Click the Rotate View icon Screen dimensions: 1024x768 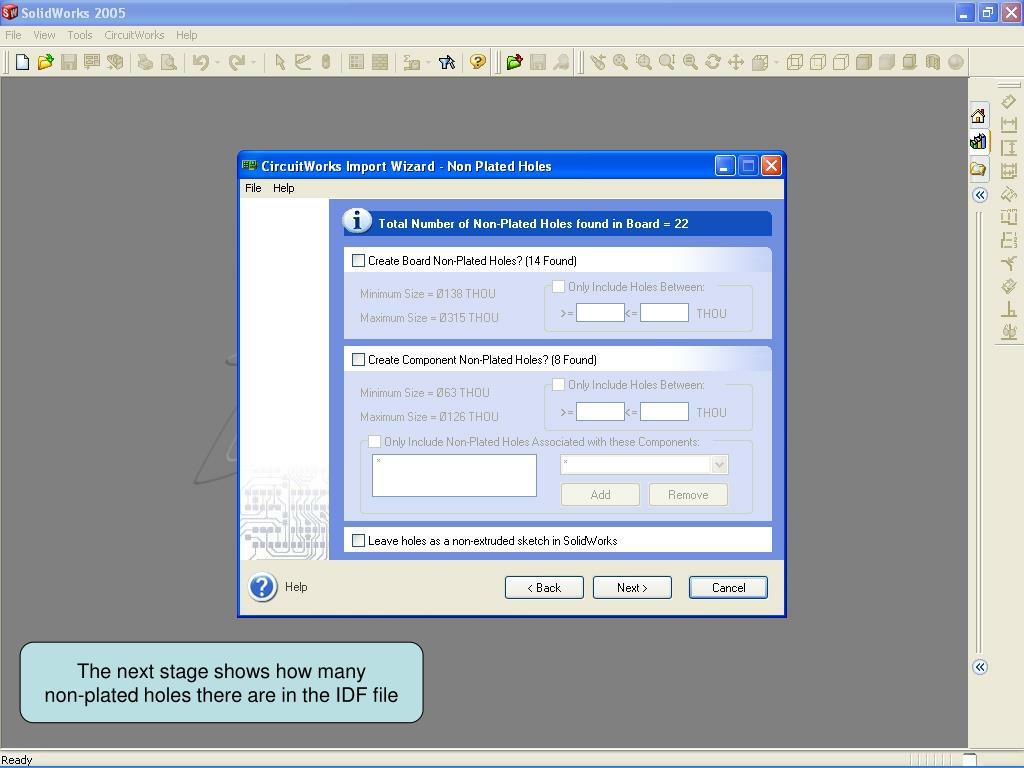[x=712, y=62]
